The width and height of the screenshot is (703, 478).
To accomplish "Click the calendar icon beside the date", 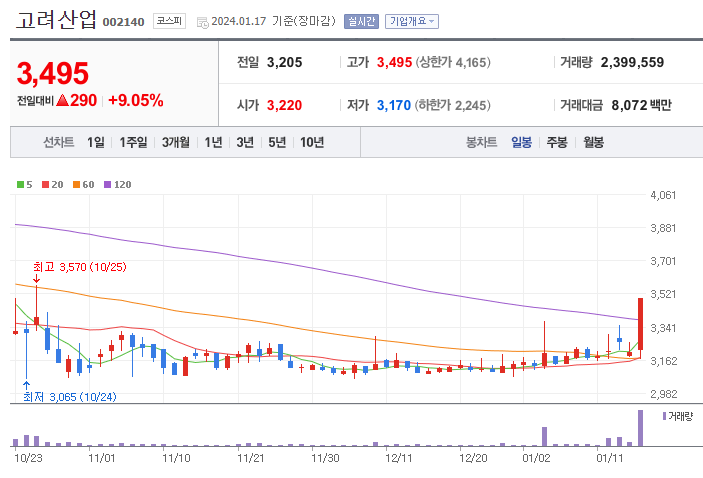I will [x=203, y=22].
